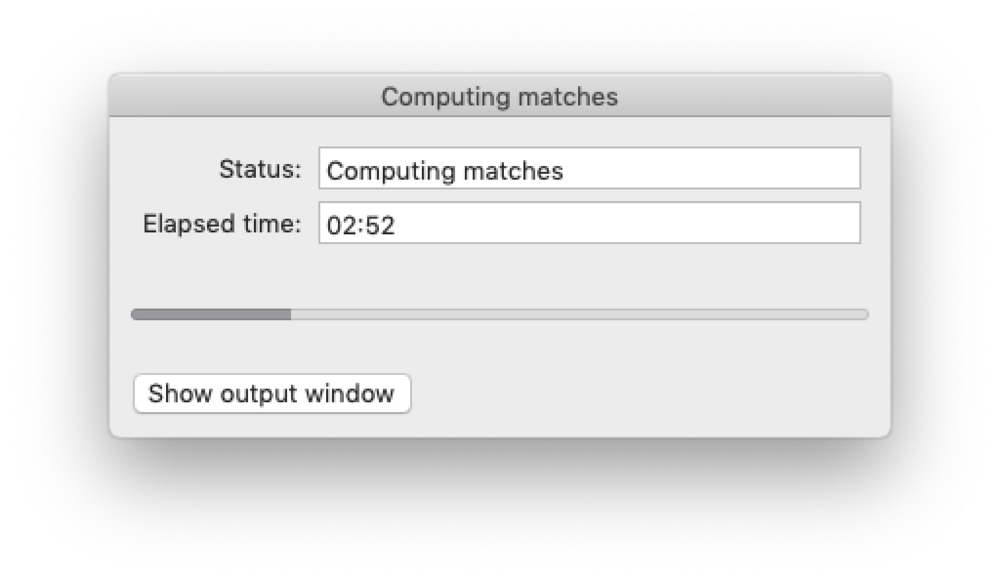
Task: Click the "Status:" label
Action: (260, 169)
